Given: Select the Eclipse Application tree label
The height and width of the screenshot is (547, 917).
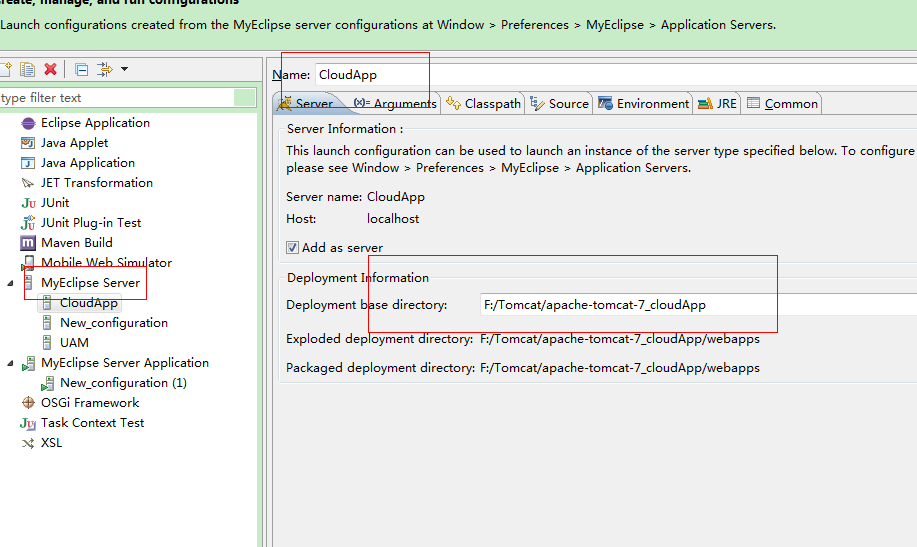Looking at the screenshot, I should coord(95,123).
